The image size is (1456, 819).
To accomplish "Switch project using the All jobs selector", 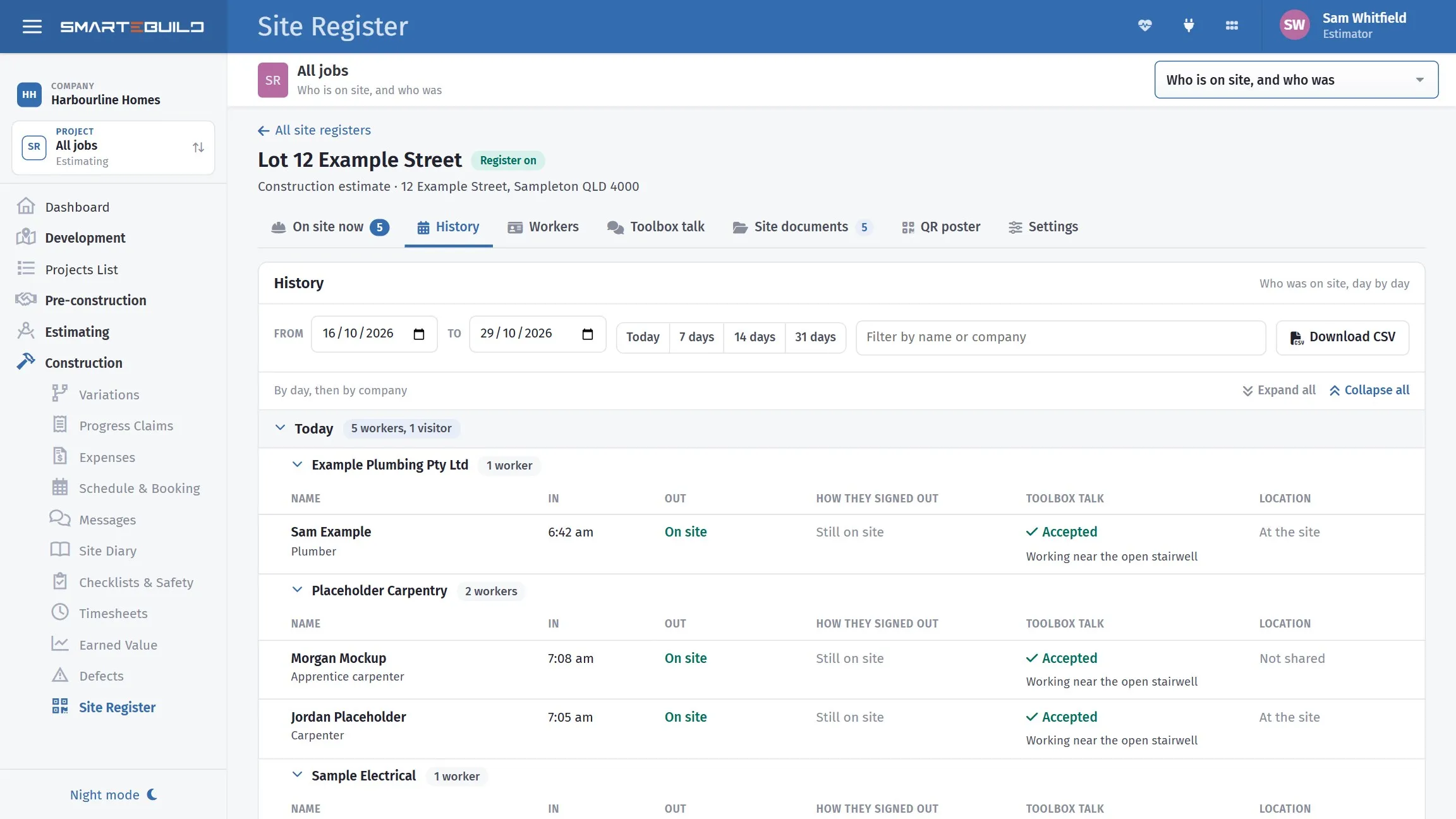I will point(113,147).
